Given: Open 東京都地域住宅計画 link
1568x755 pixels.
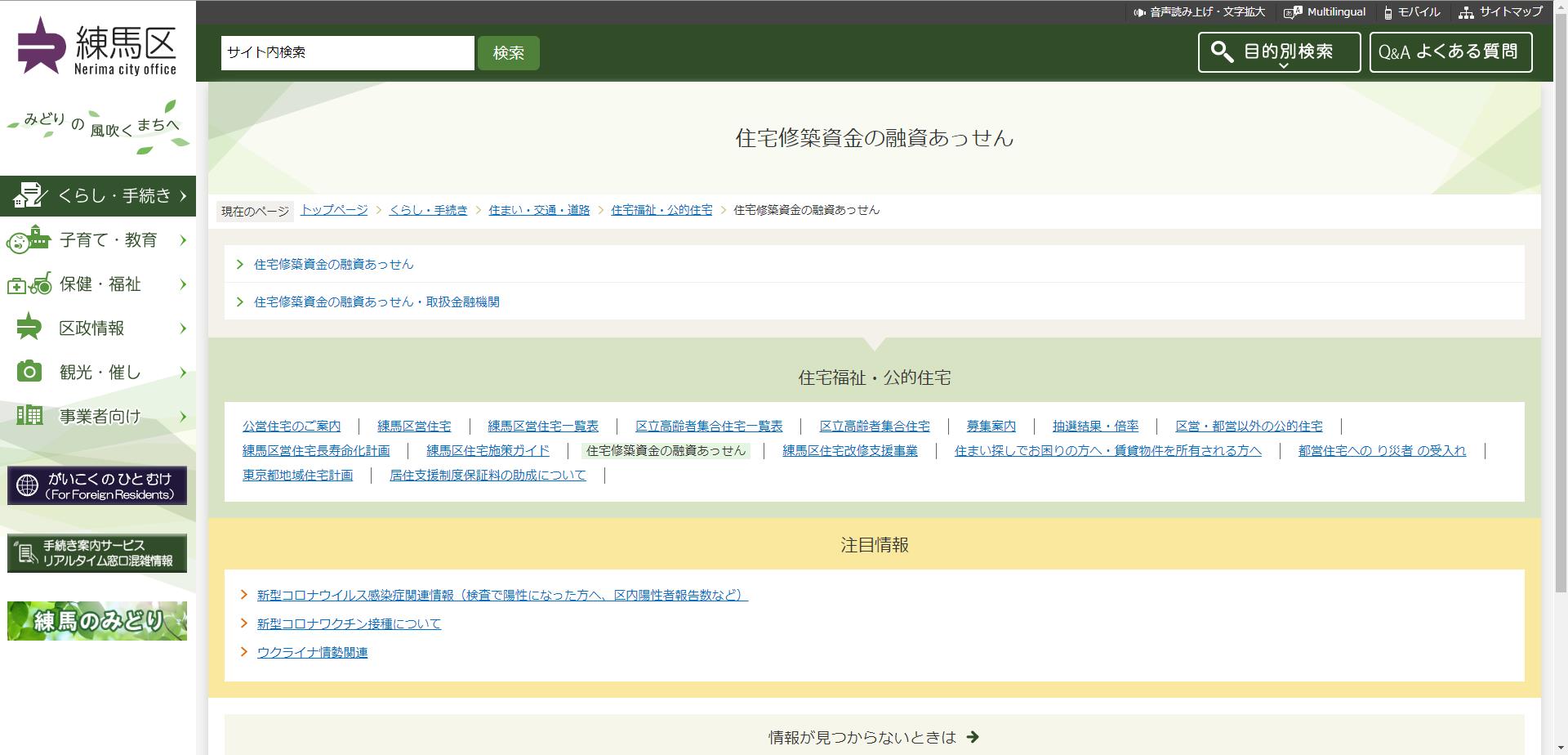Looking at the screenshot, I should (297, 475).
